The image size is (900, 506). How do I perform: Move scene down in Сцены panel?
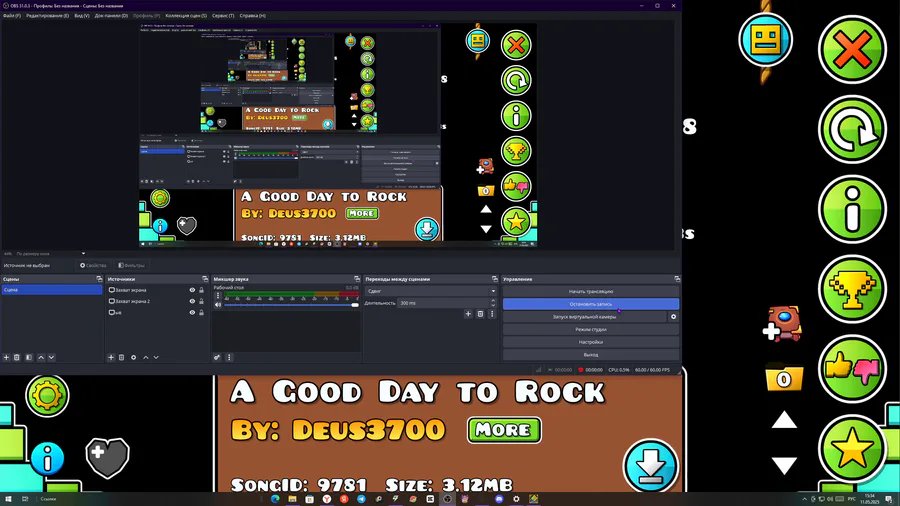(x=51, y=357)
